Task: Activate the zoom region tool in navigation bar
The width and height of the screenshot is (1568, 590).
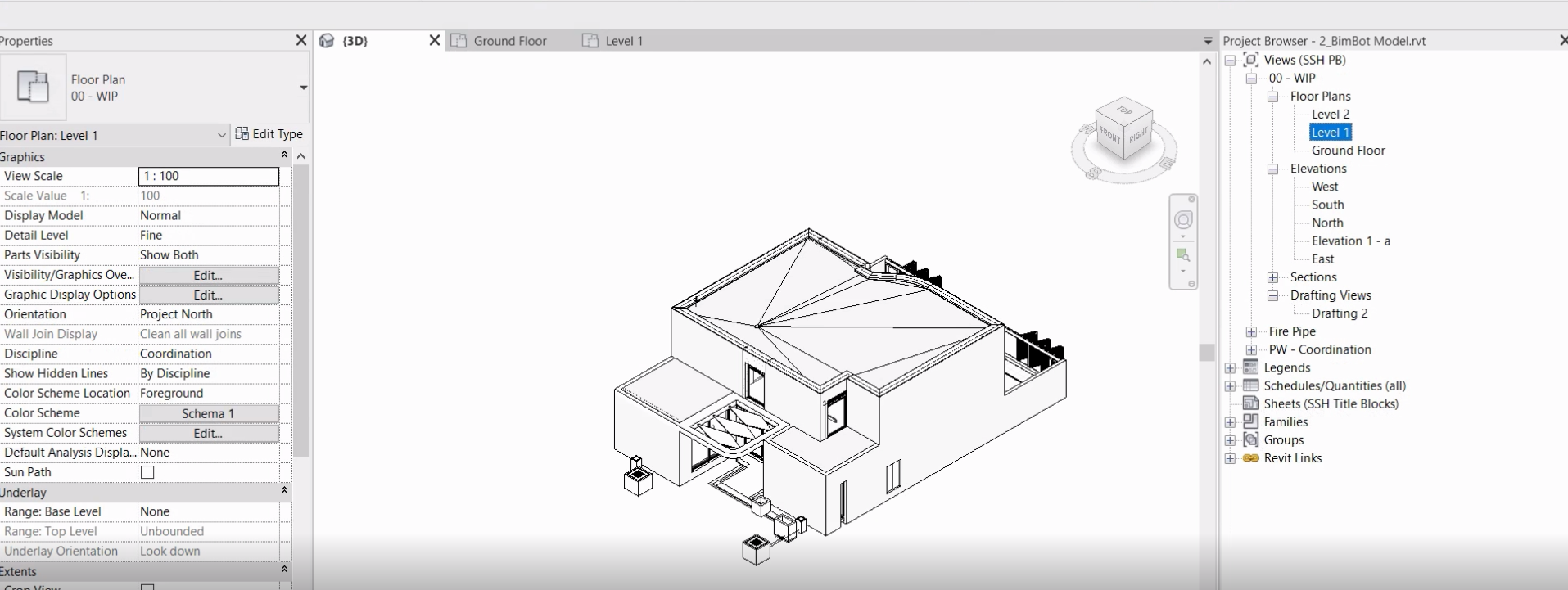Action: click(1183, 255)
